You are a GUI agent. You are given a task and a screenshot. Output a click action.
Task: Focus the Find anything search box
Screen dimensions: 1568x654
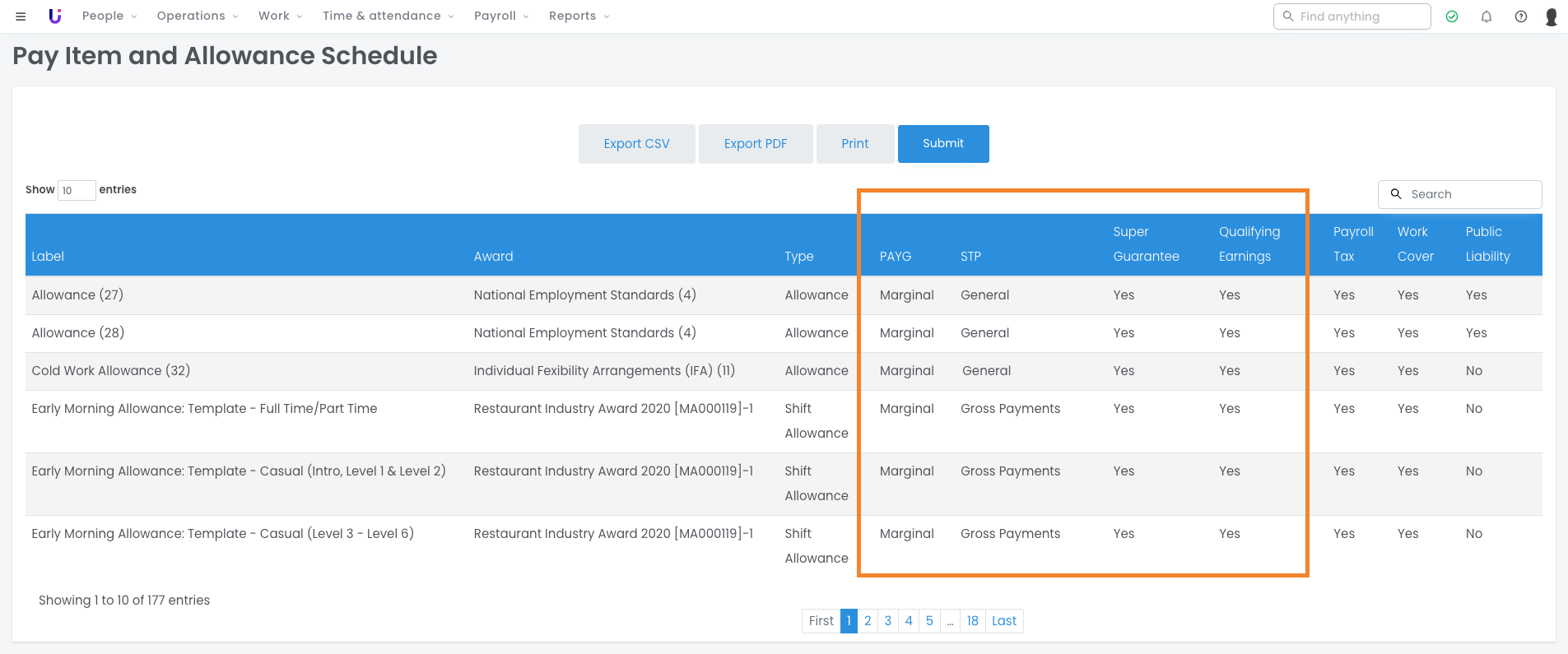(1352, 16)
